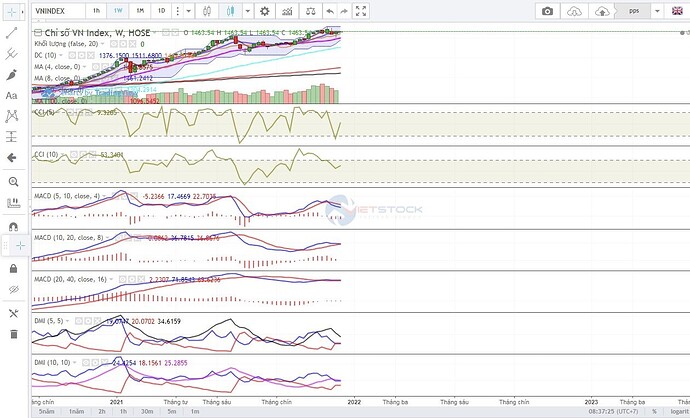Screen dimensions: 690x418
Task: Select the trend line drawing tool
Action: 11,33
